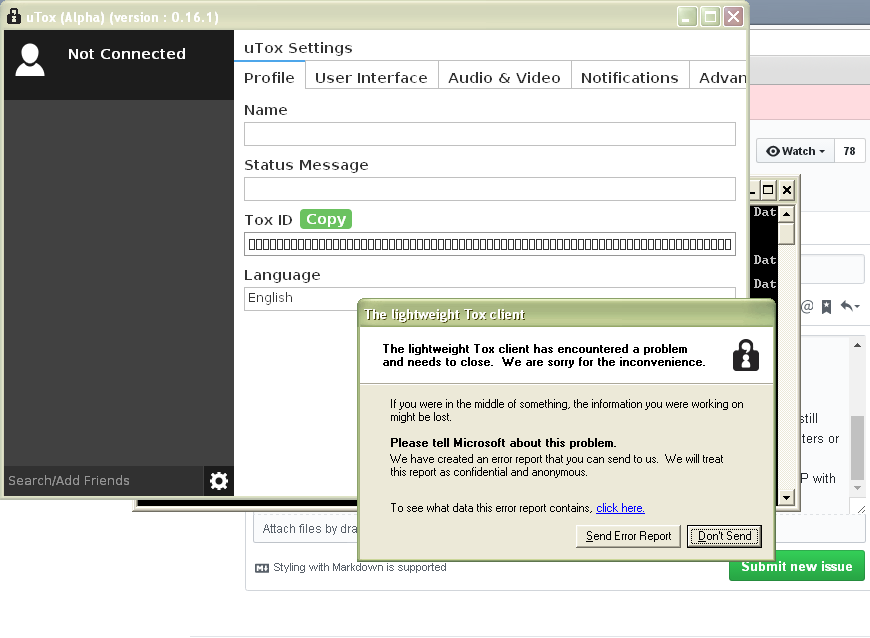Click the saved replies bookmark icon
This screenshot has height=638, width=870.
tap(827, 308)
